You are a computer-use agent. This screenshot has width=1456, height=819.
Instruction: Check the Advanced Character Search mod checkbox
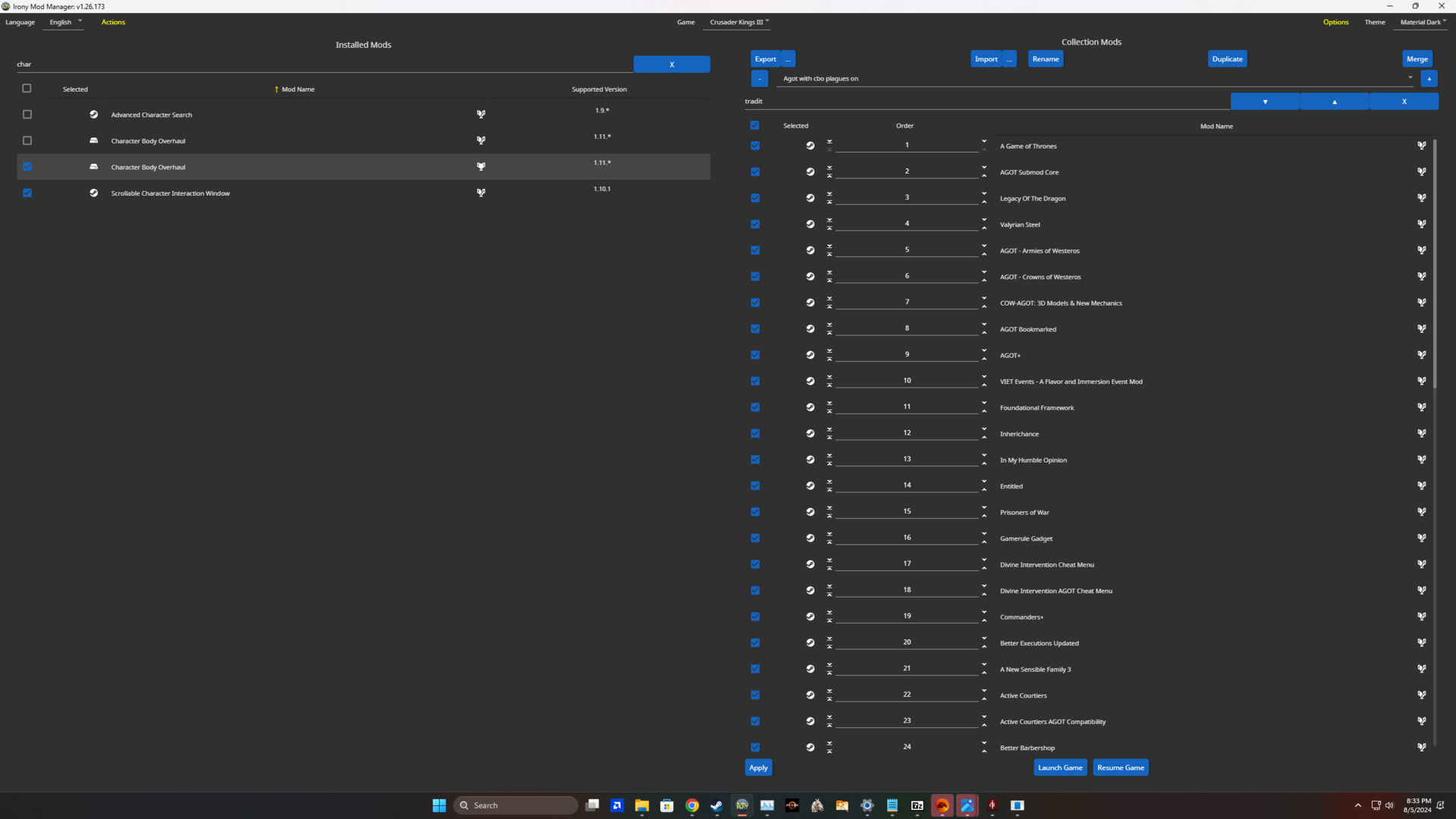[27, 115]
